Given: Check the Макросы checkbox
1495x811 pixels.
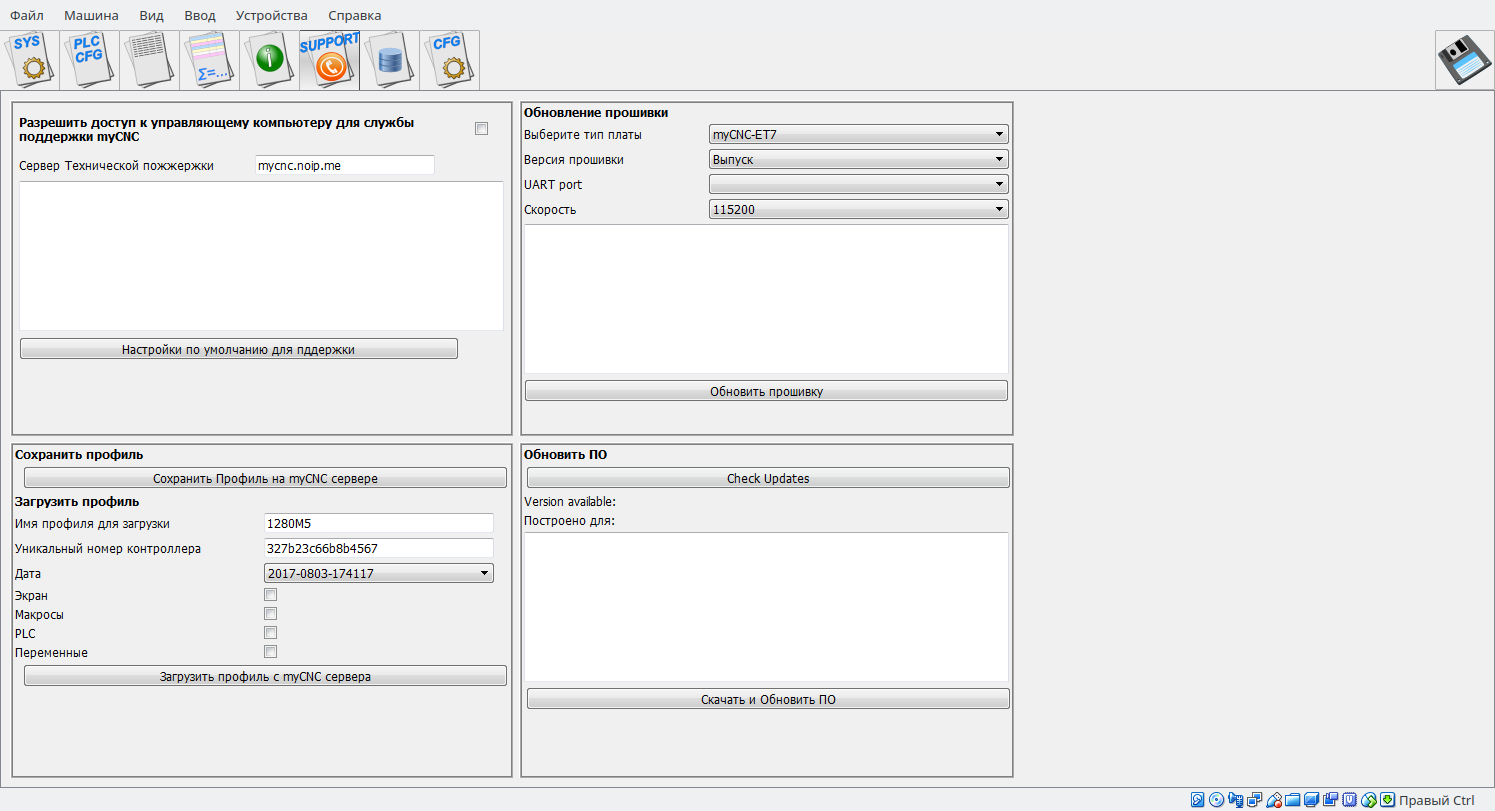Looking at the screenshot, I should tap(270, 614).
